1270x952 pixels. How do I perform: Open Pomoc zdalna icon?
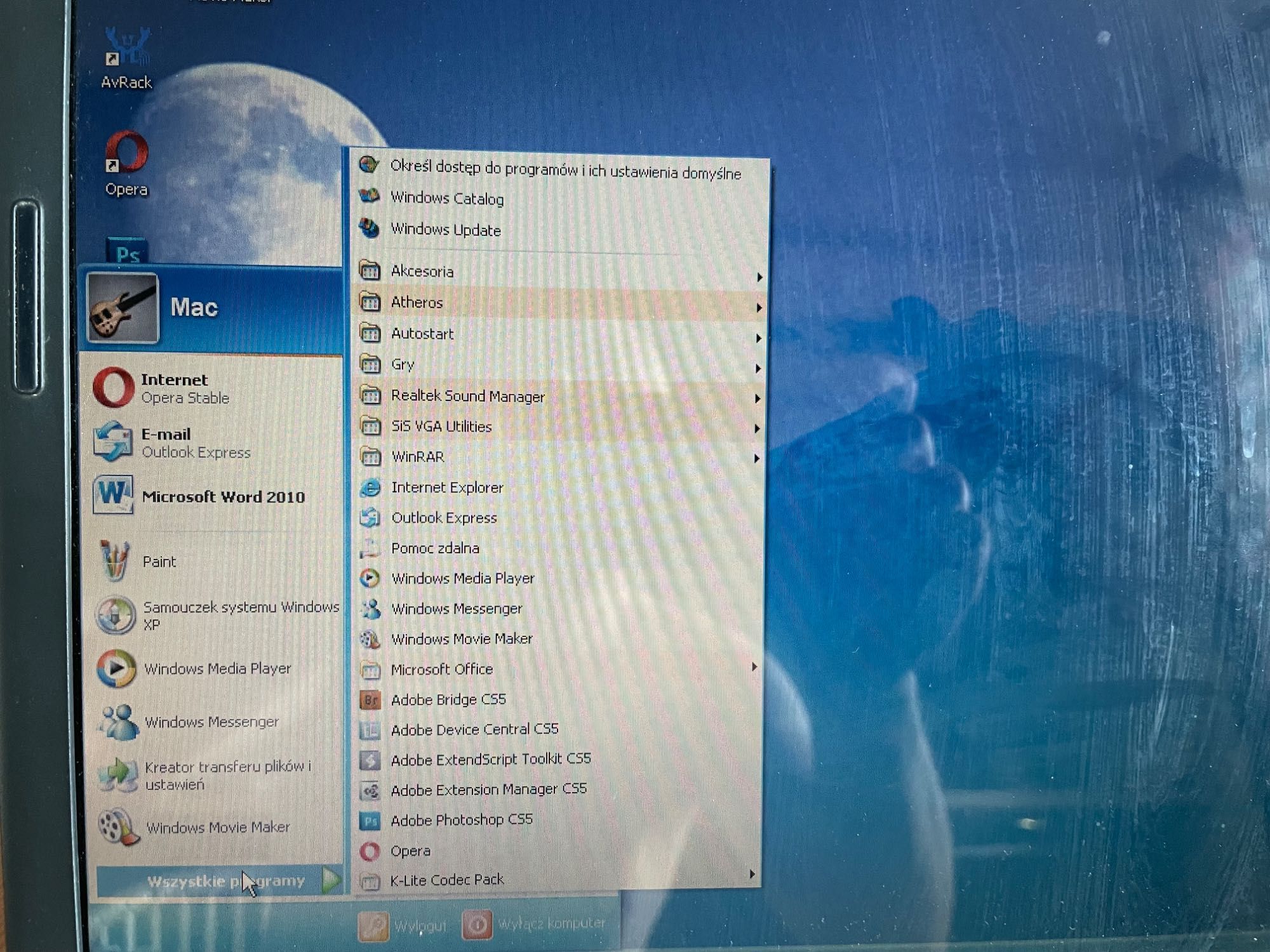pos(370,548)
